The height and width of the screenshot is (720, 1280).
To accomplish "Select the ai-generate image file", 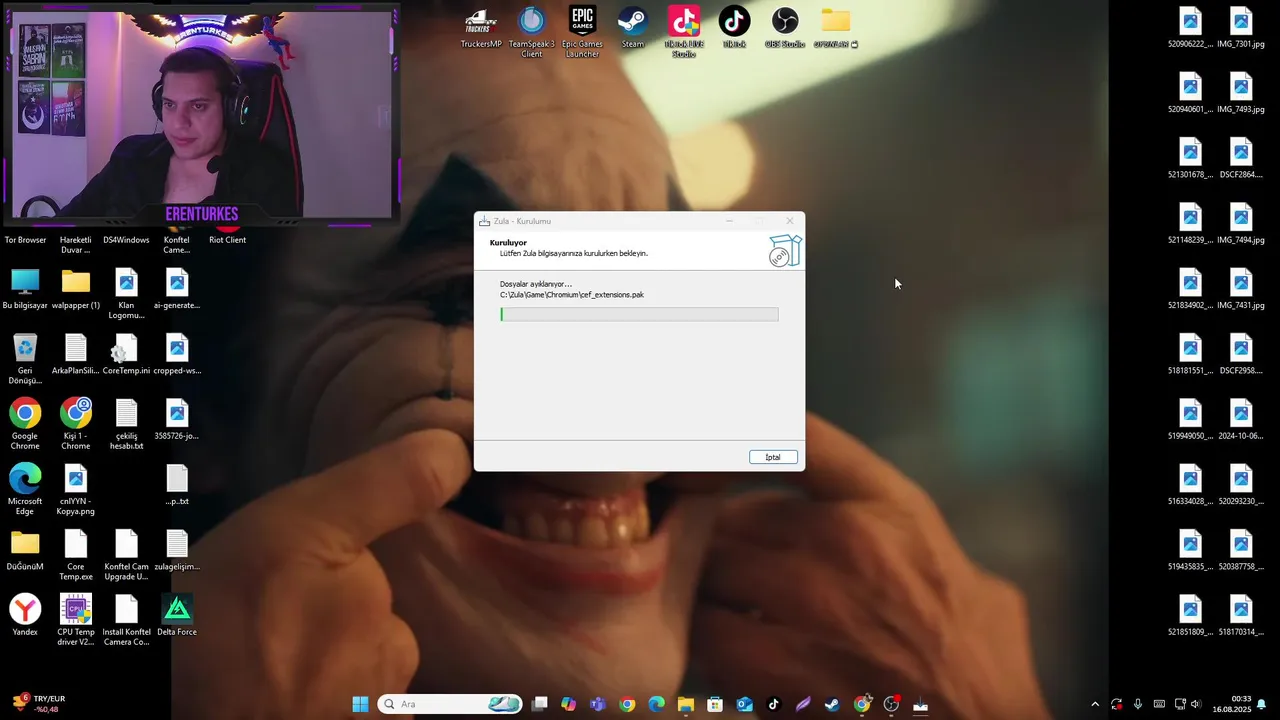I will pos(177,288).
